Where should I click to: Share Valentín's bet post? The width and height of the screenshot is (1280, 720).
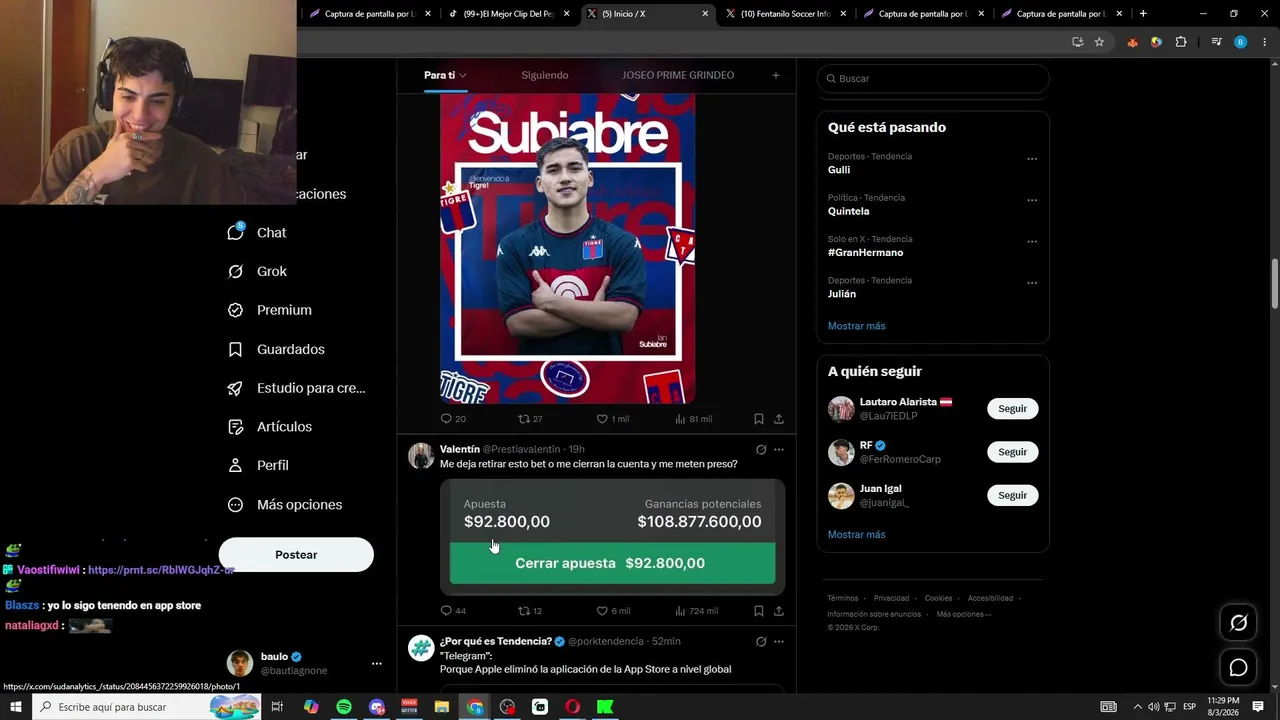pyautogui.click(x=779, y=611)
